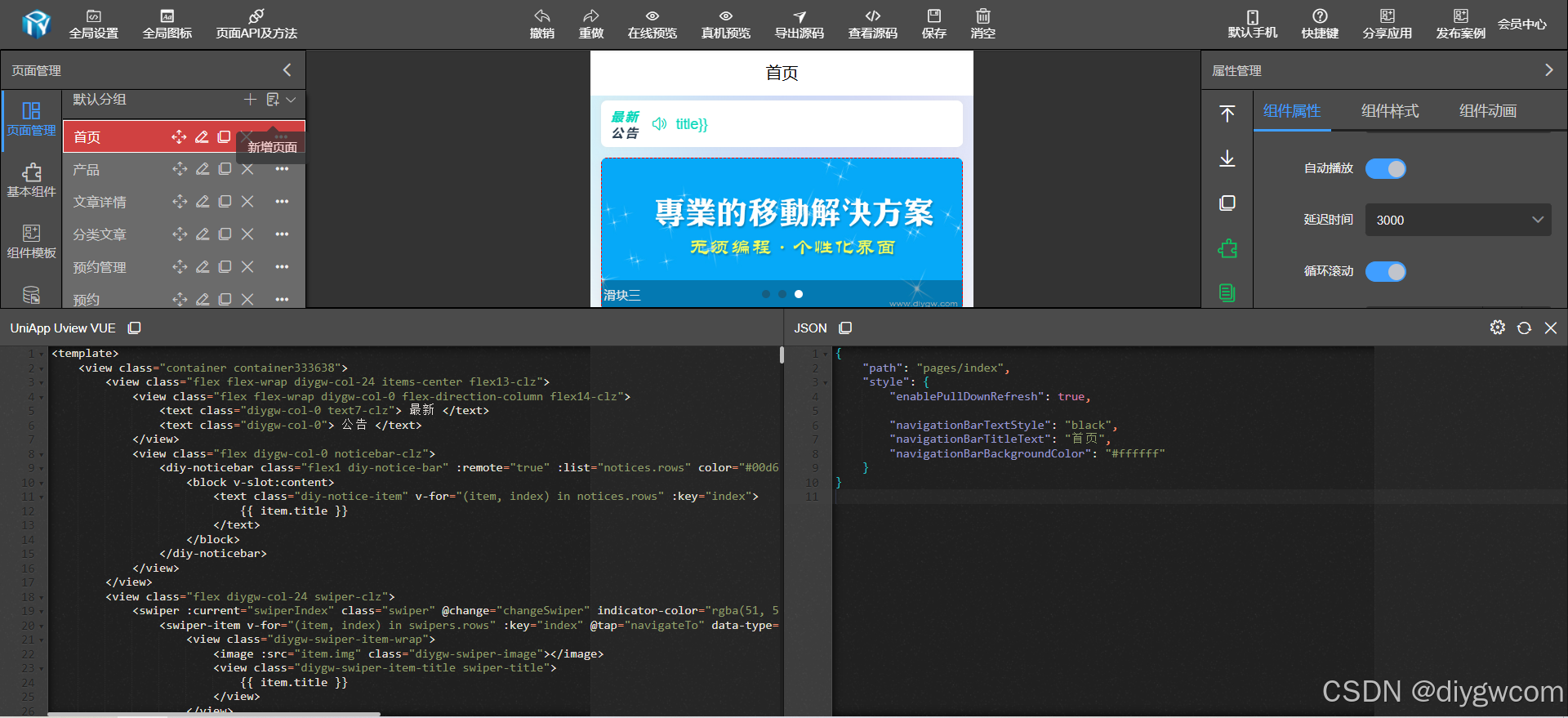The width and height of the screenshot is (1568, 718).
Task: Open the 延迟时间 3000 dropdown
Action: point(1458,220)
